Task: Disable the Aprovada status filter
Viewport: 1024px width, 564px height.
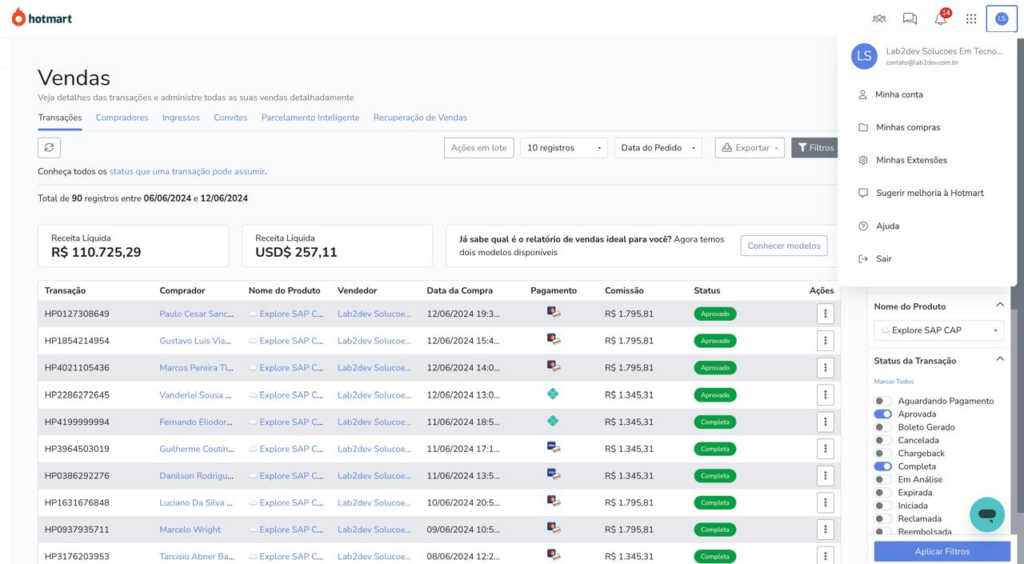Action: [883, 414]
